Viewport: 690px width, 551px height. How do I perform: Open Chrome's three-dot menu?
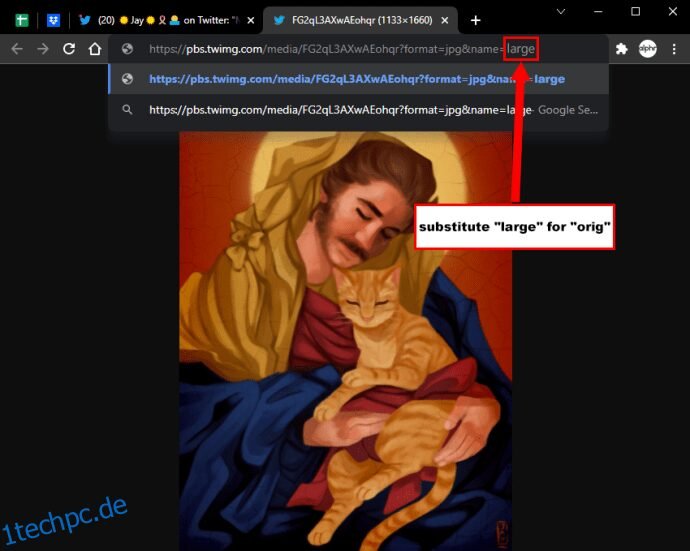coord(674,49)
